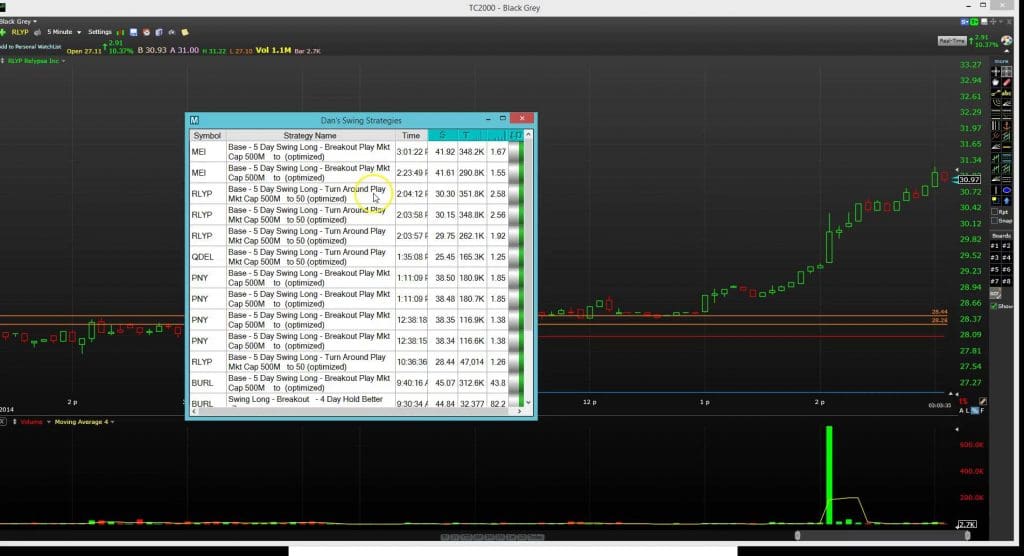Click the first icon column header after Time
Image resolution: width=1024 pixels, height=556 pixels.
[x=442, y=135]
